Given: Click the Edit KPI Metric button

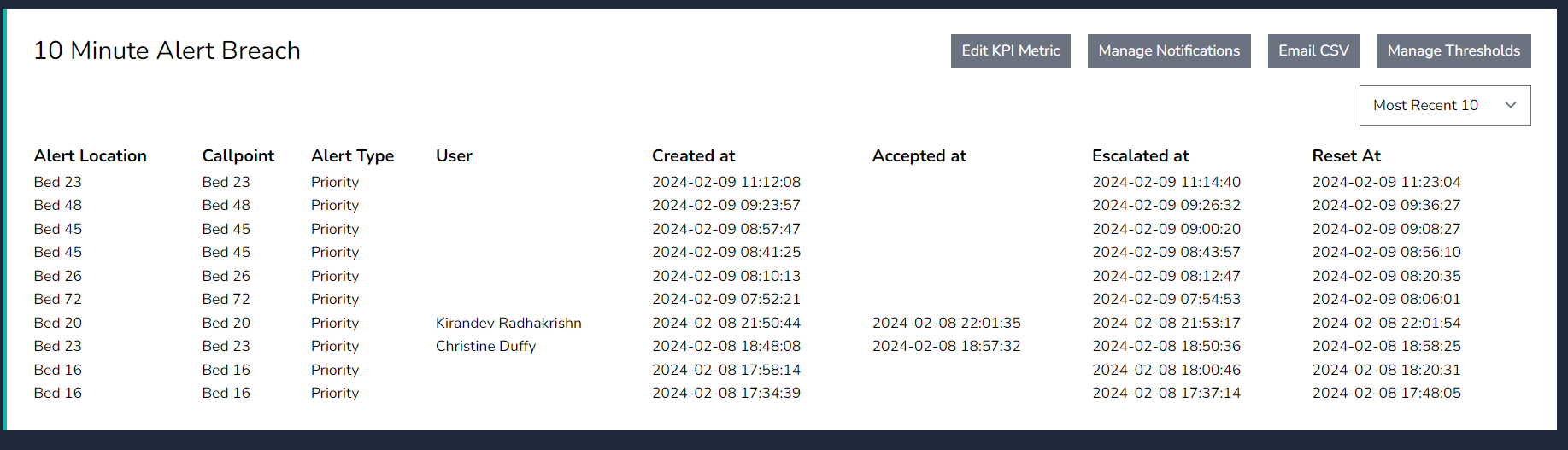Looking at the screenshot, I should [1010, 51].
